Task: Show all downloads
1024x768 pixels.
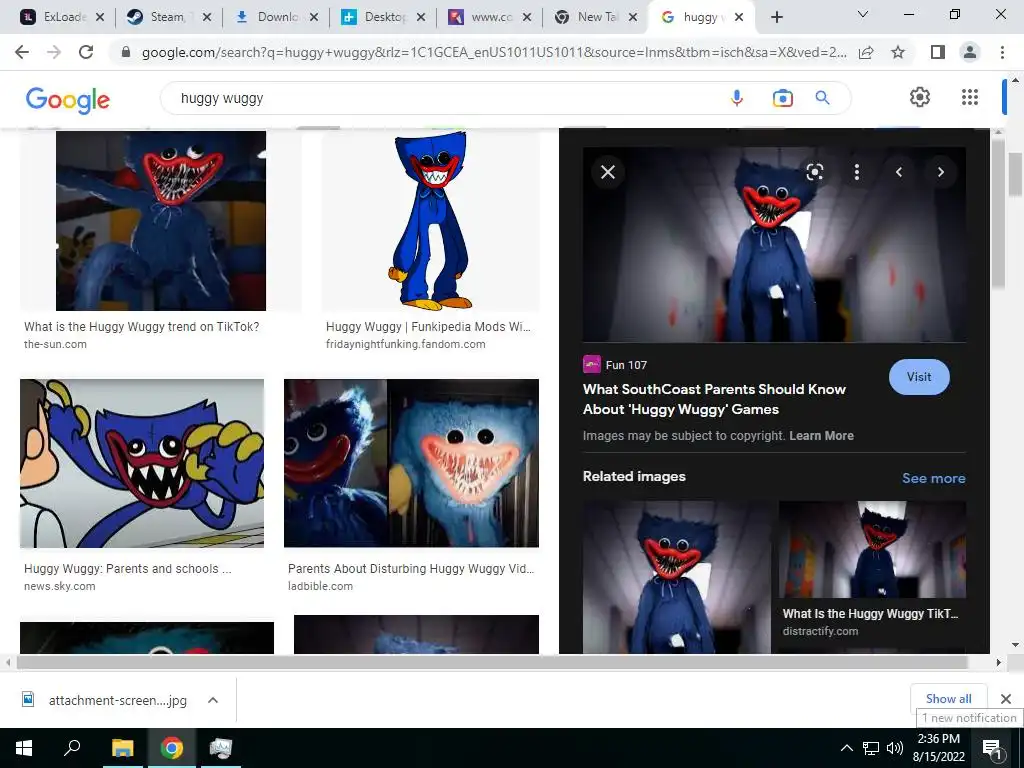Action: 948,699
